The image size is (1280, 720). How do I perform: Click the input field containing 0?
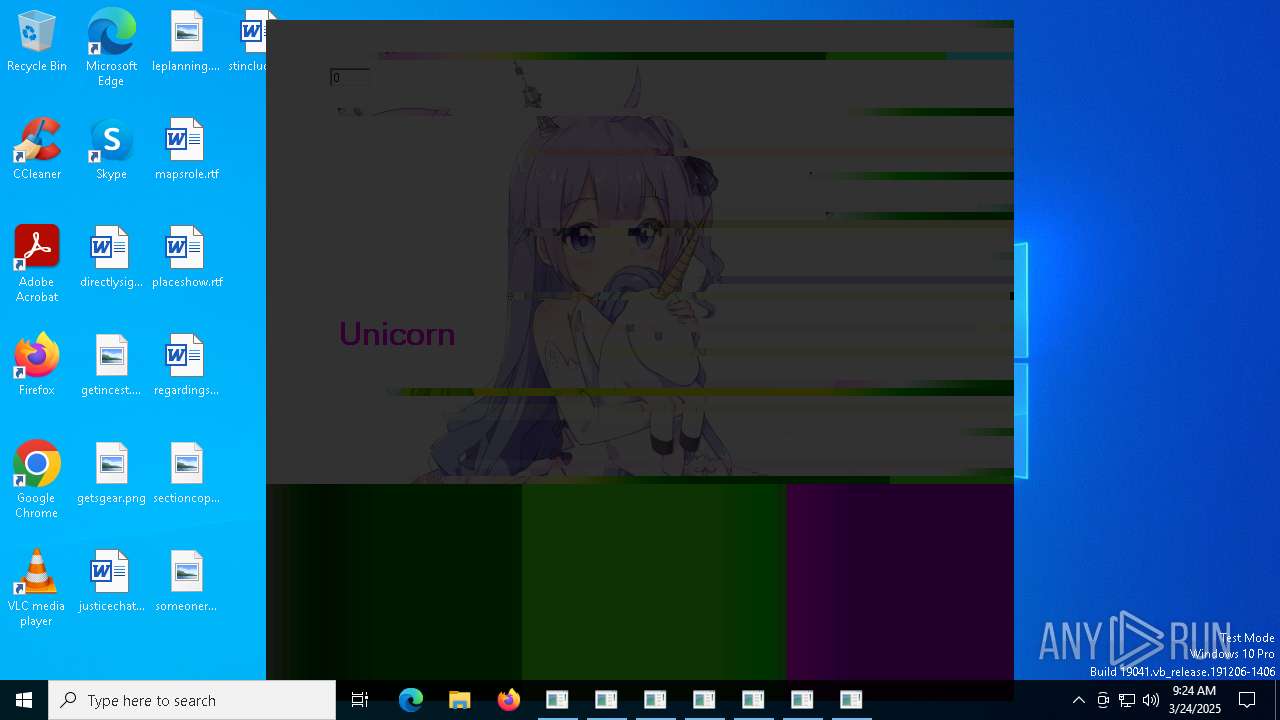point(350,77)
